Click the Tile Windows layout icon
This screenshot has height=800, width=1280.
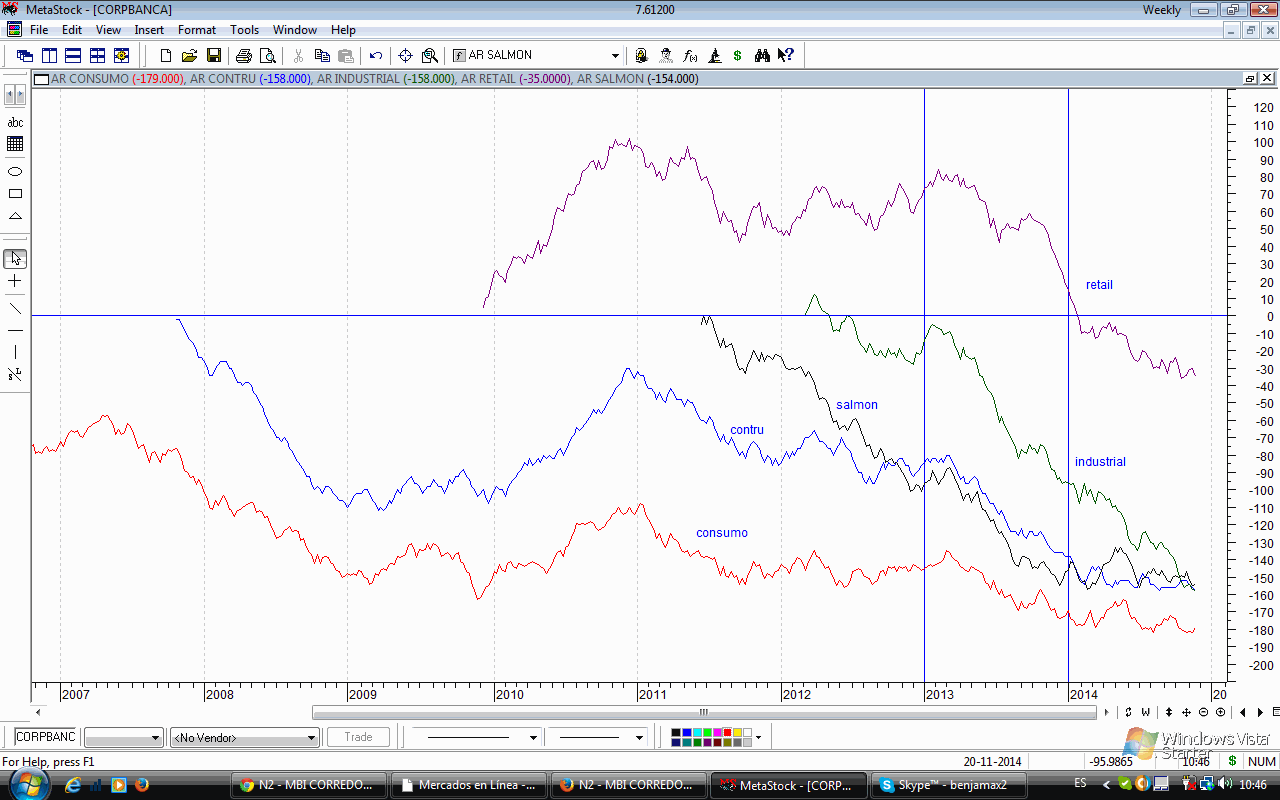pos(97,56)
